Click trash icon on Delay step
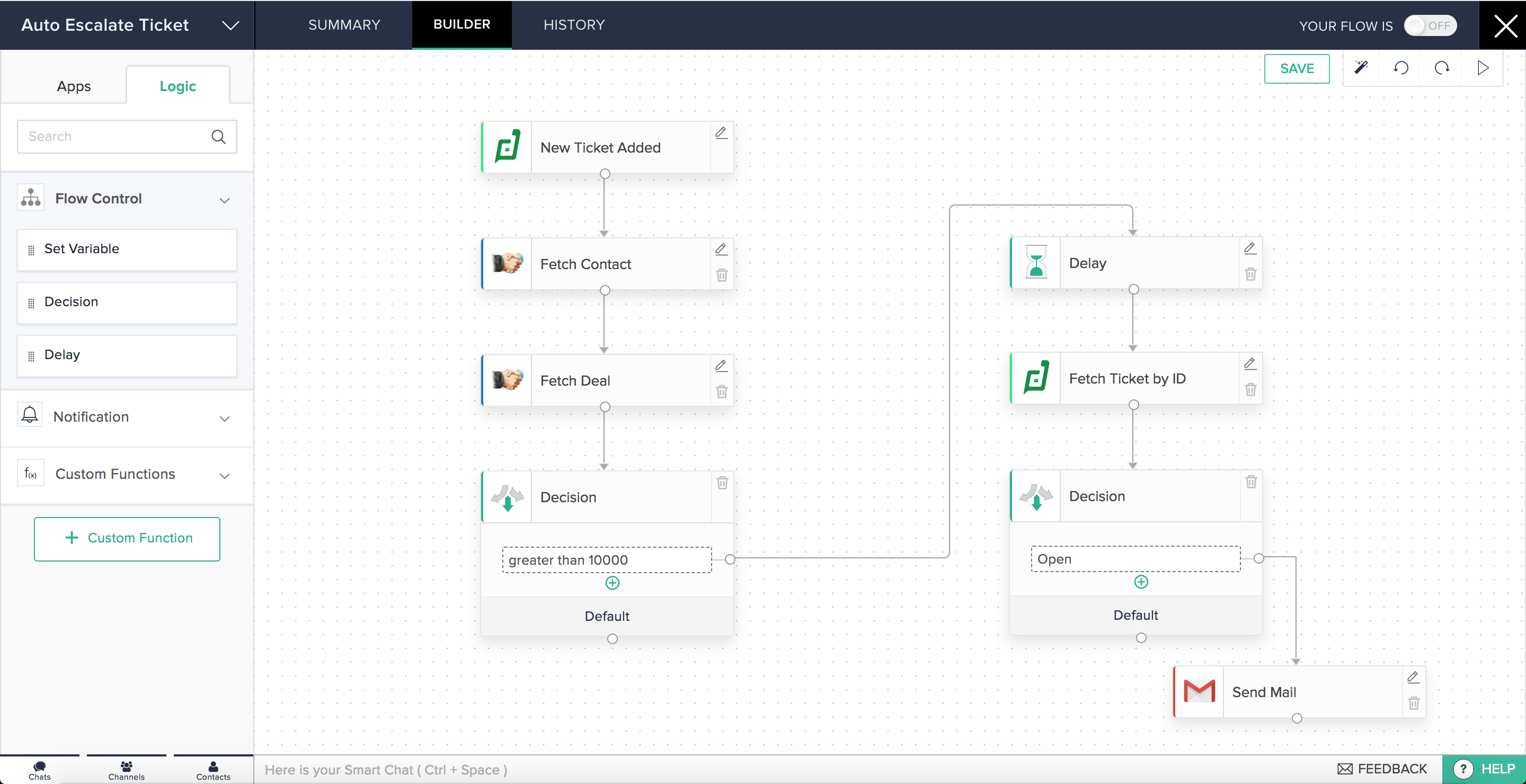The height and width of the screenshot is (784, 1526). [1250, 274]
